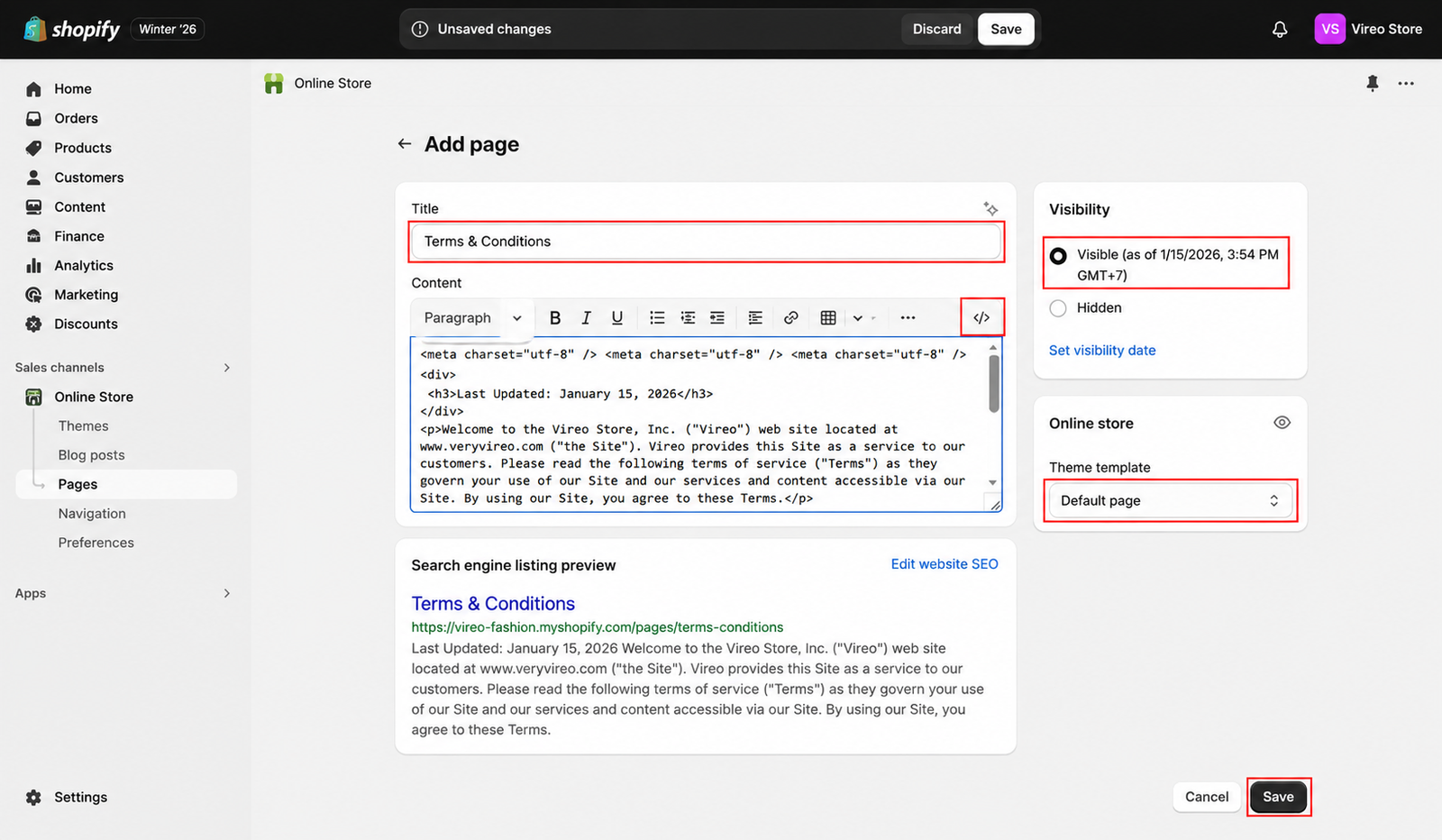The width and height of the screenshot is (1442, 840).
Task: Click the Analytics bar chart icon
Action: 33,265
